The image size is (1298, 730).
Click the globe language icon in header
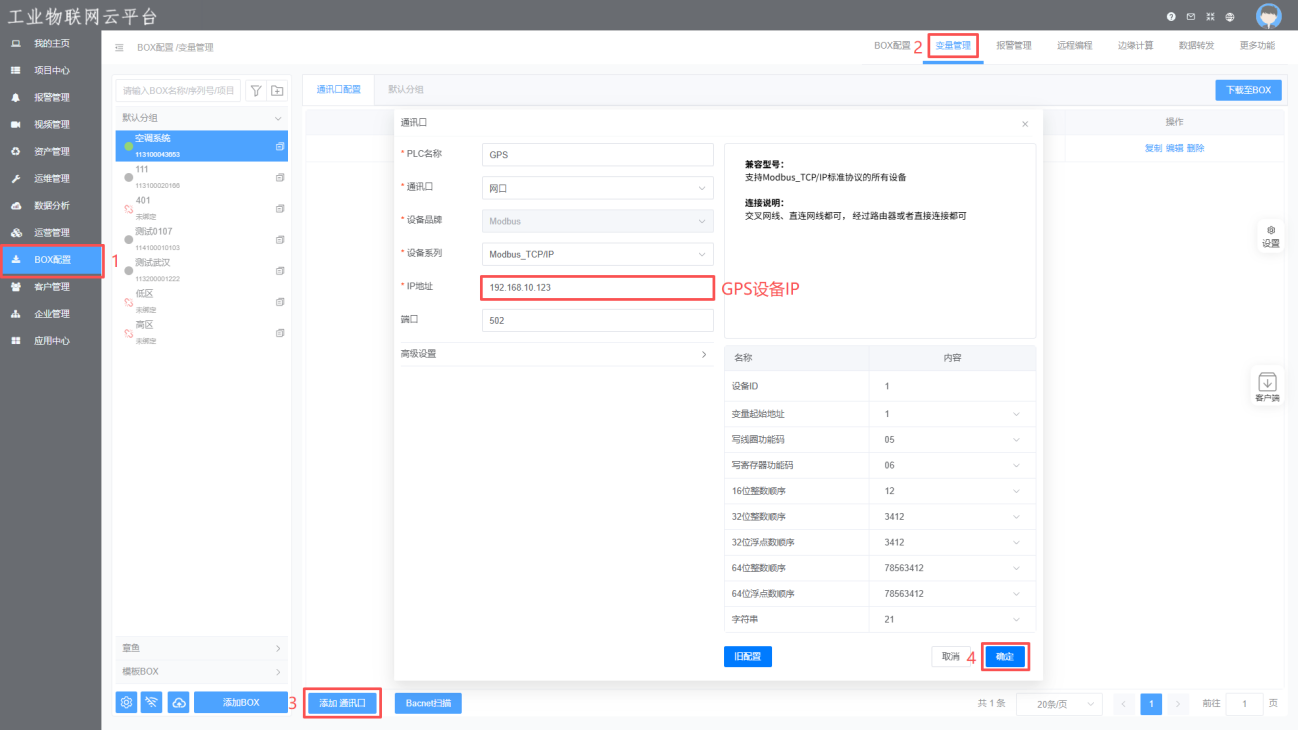(1229, 17)
